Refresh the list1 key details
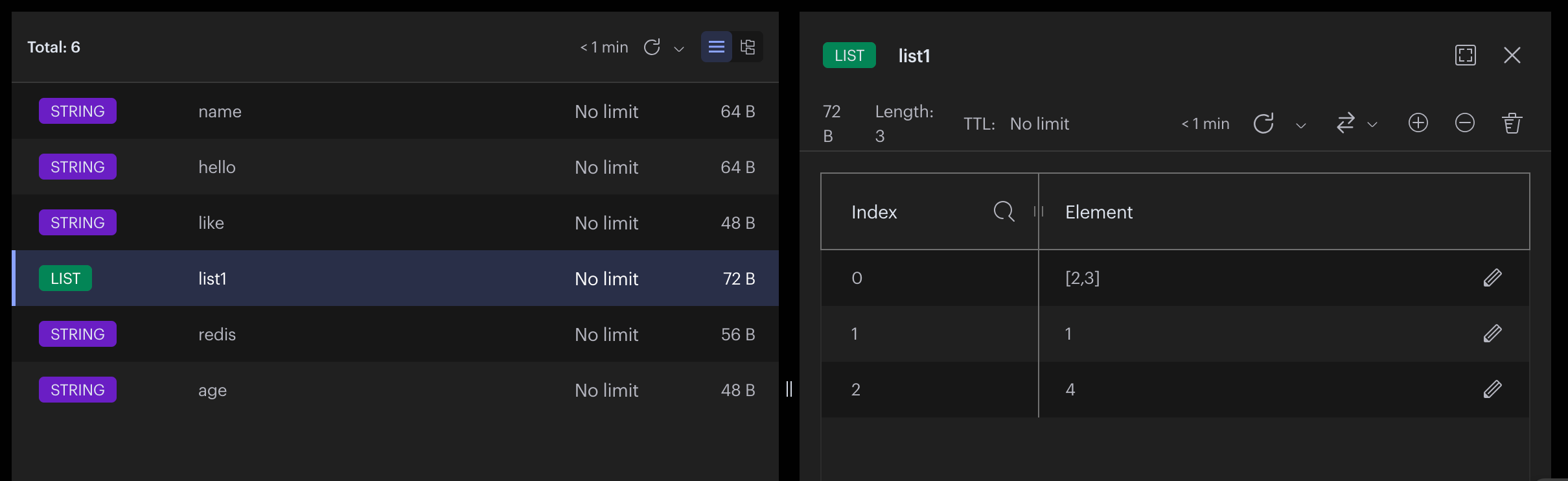Image resolution: width=1568 pixels, height=481 pixels. point(1263,123)
